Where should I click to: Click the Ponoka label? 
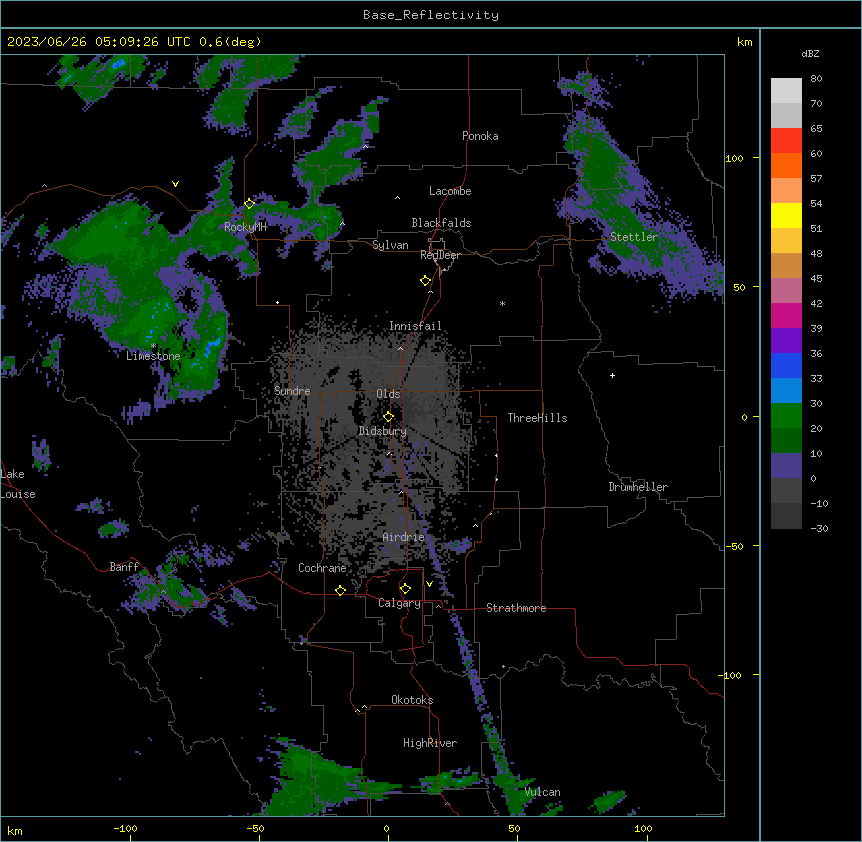tap(480, 136)
